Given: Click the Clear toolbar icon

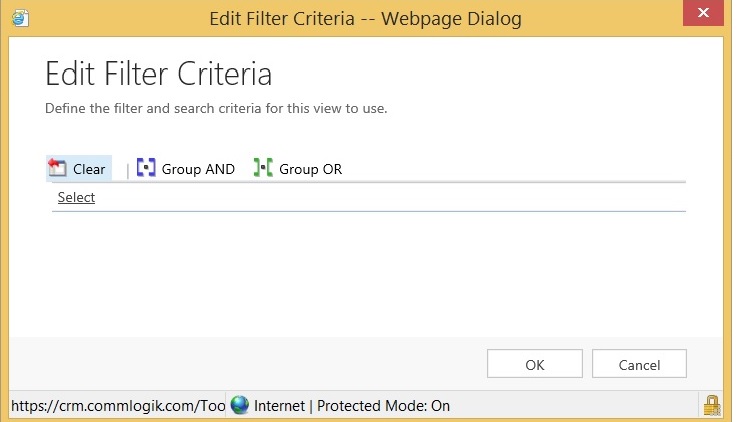Looking at the screenshot, I should (57, 169).
